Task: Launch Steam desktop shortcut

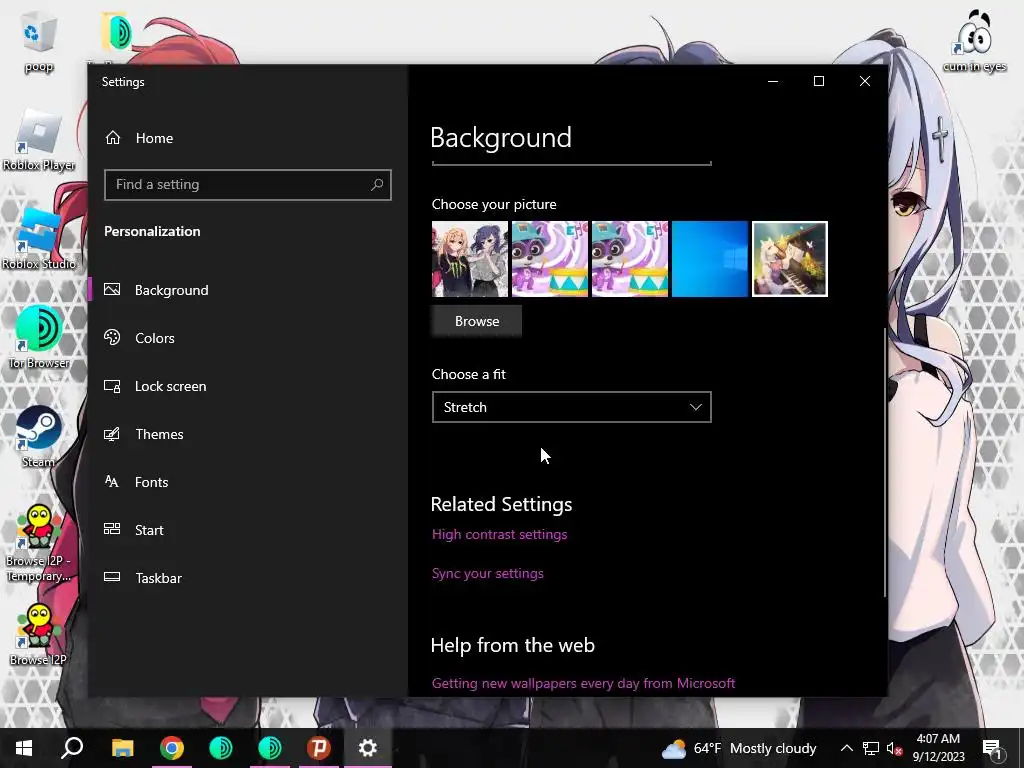Action: tap(39, 436)
